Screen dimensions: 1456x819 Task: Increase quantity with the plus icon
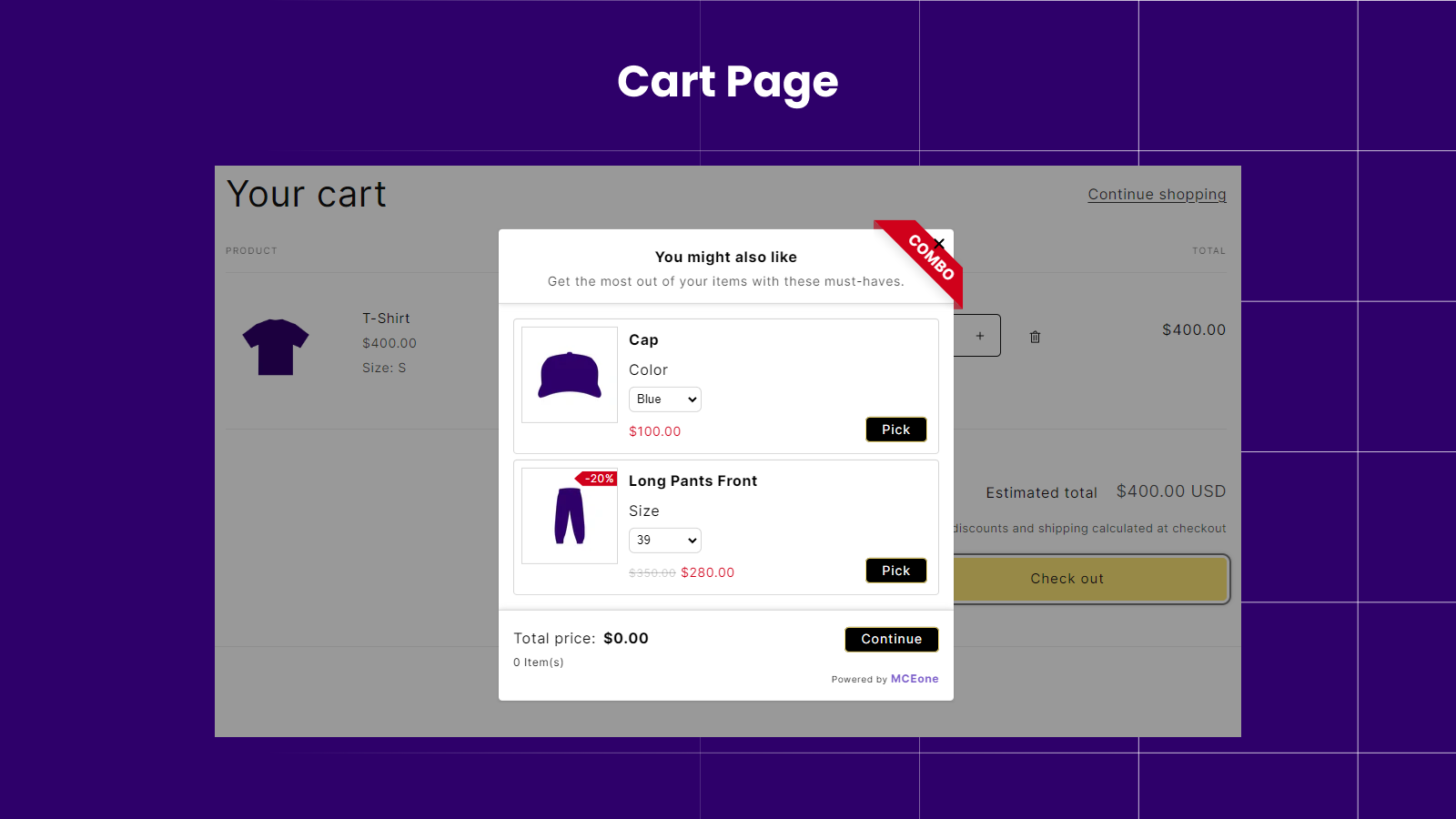[x=979, y=335]
